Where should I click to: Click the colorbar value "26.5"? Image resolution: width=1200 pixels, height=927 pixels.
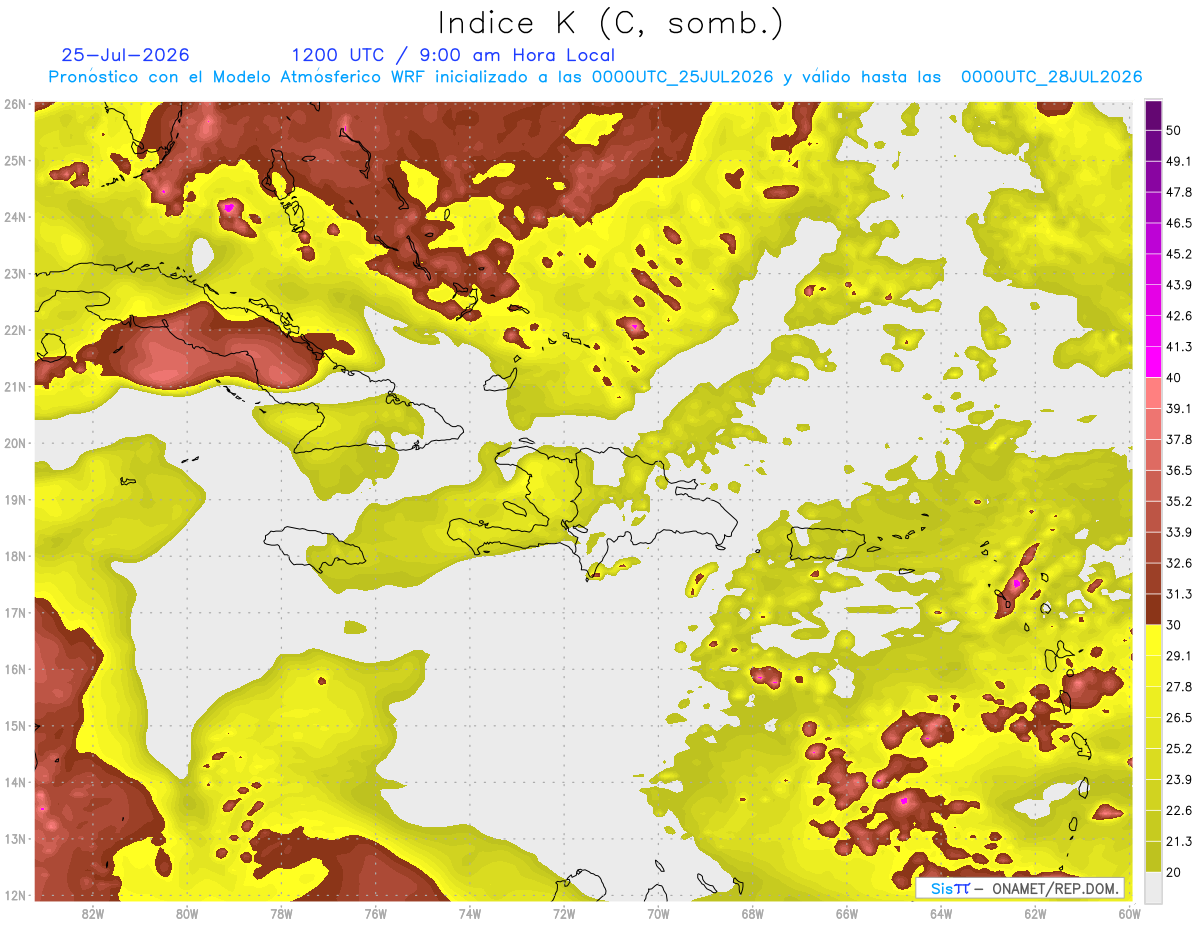point(1179,717)
